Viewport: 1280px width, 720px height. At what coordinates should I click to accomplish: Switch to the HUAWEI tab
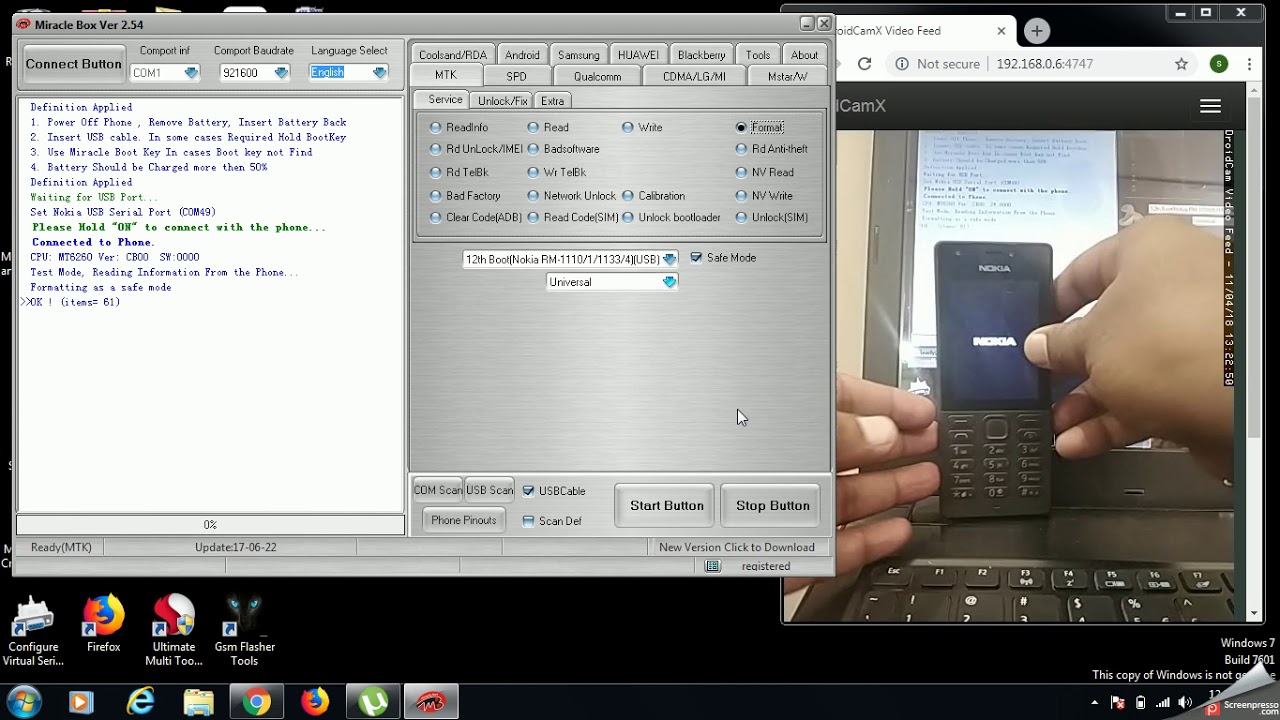[x=638, y=55]
